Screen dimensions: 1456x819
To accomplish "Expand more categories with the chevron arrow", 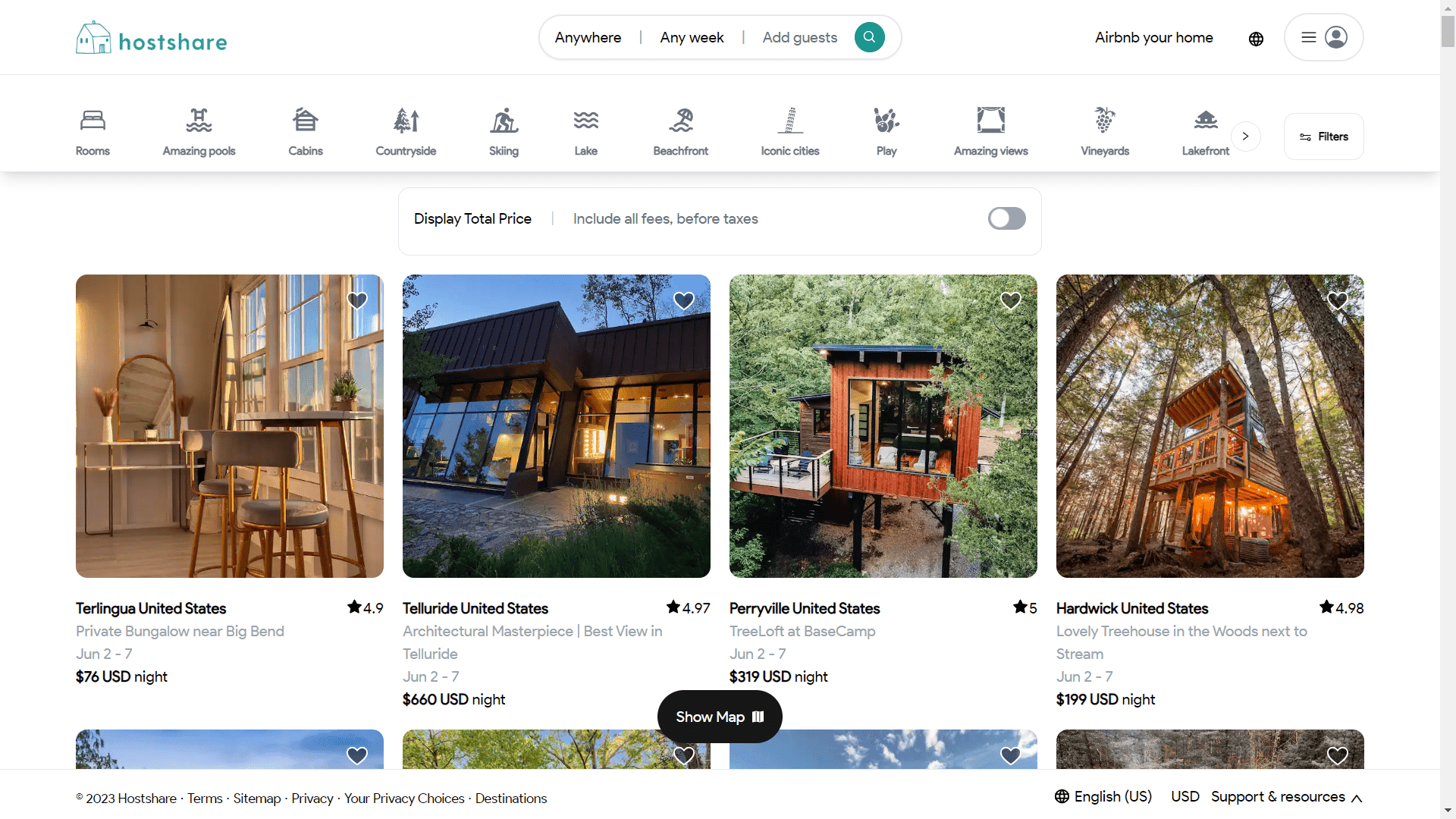I will (1246, 136).
